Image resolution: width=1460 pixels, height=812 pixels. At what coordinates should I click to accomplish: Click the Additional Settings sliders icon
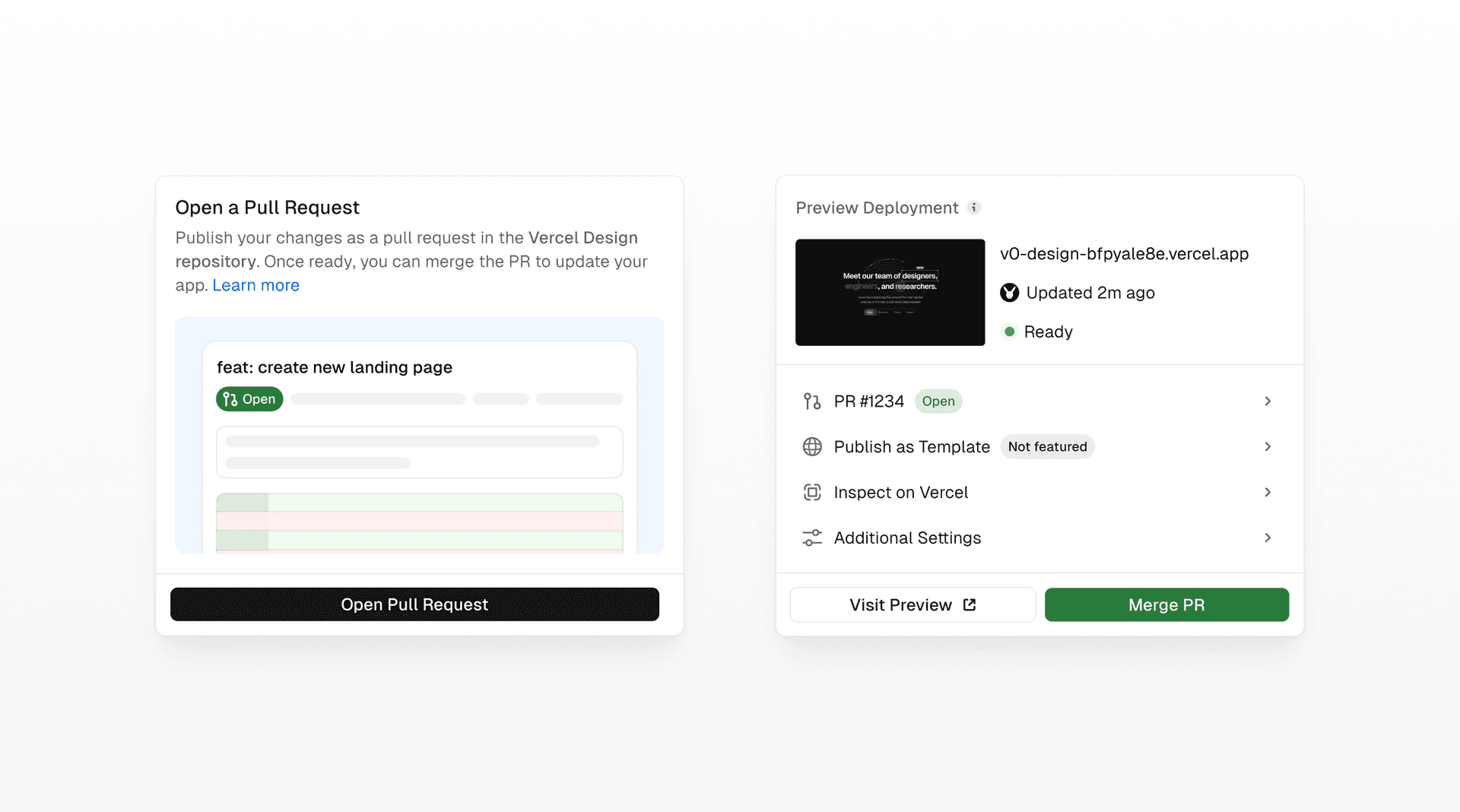[812, 538]
